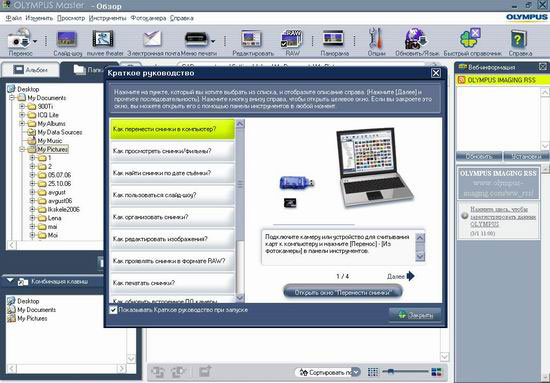The image size is (550, 383).
Task: Select 'Как проявлять снимки в формате RAW?'
Action: (172, 261)
